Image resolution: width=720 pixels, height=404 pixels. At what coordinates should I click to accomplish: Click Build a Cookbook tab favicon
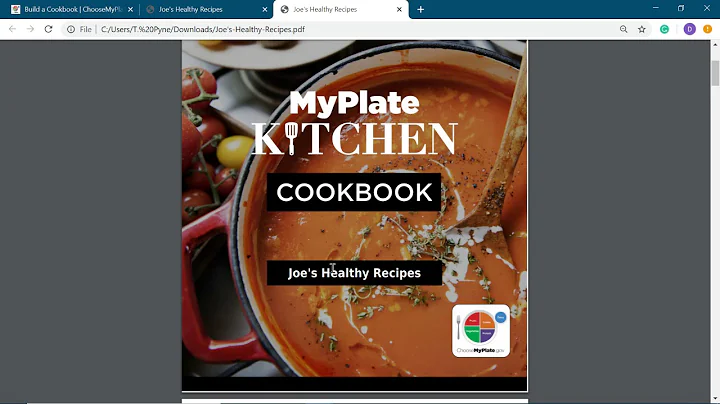point(16,9)
